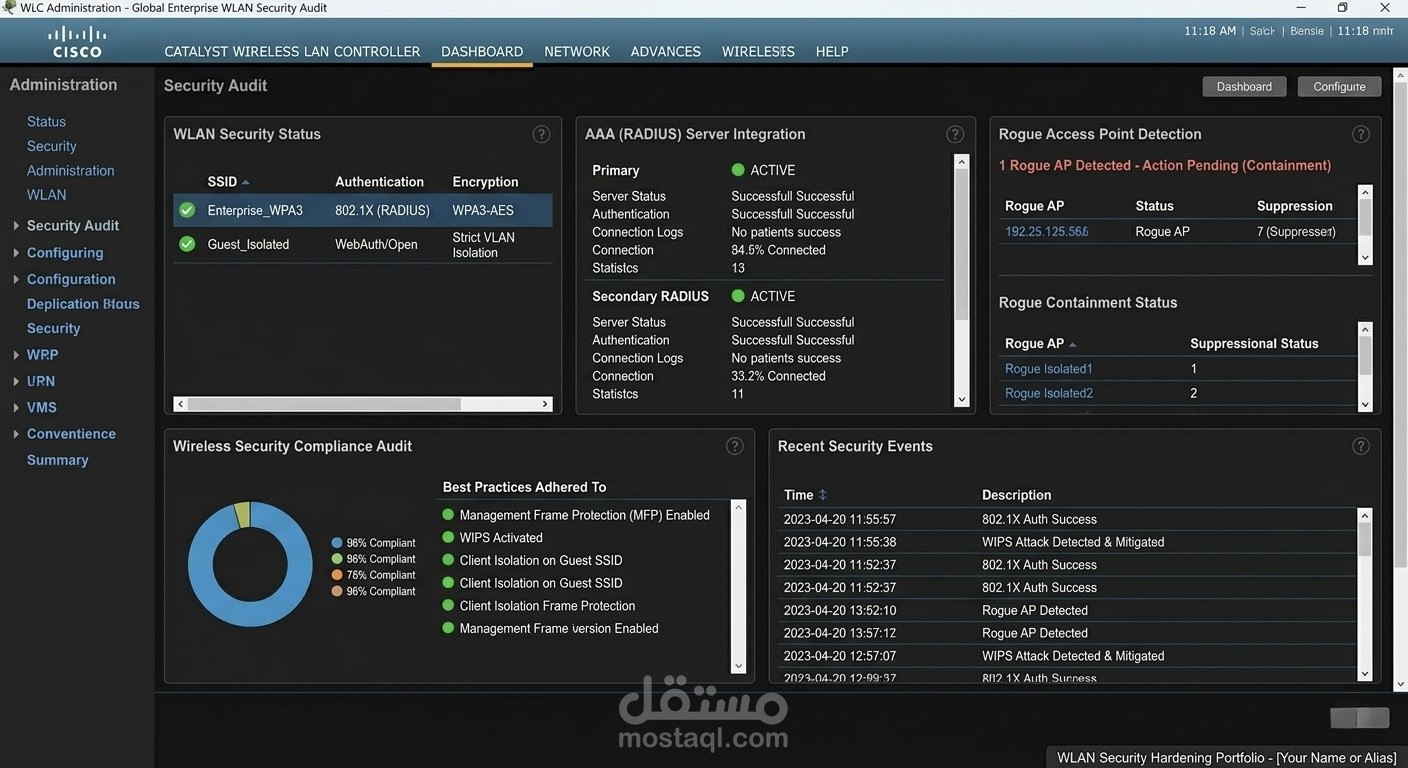
Task: Click down arrow of Best Practices scrollbar
Action: click(739, 666)
